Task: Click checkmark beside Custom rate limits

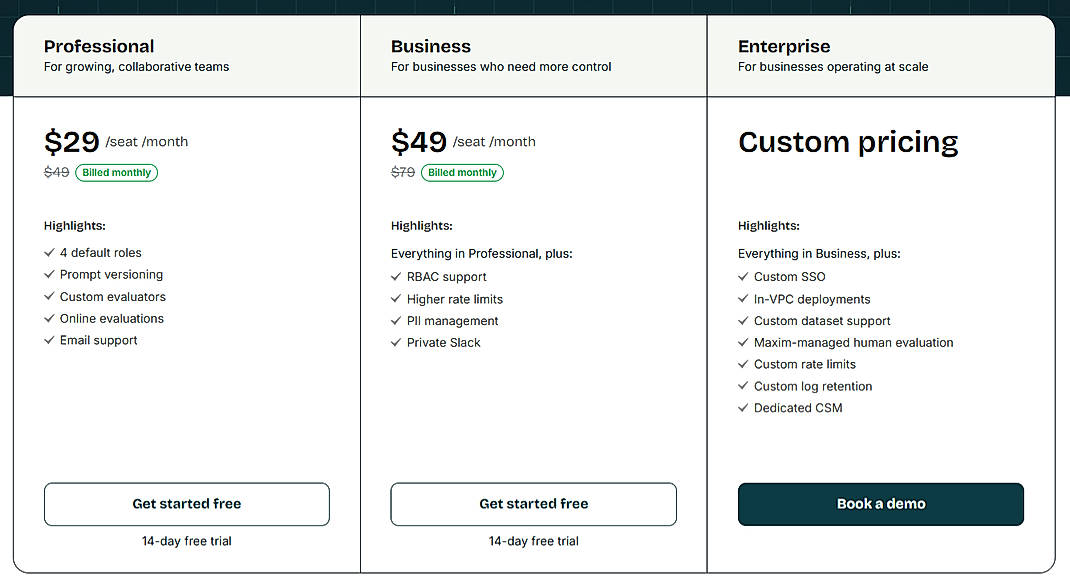Action: (743, 364)
